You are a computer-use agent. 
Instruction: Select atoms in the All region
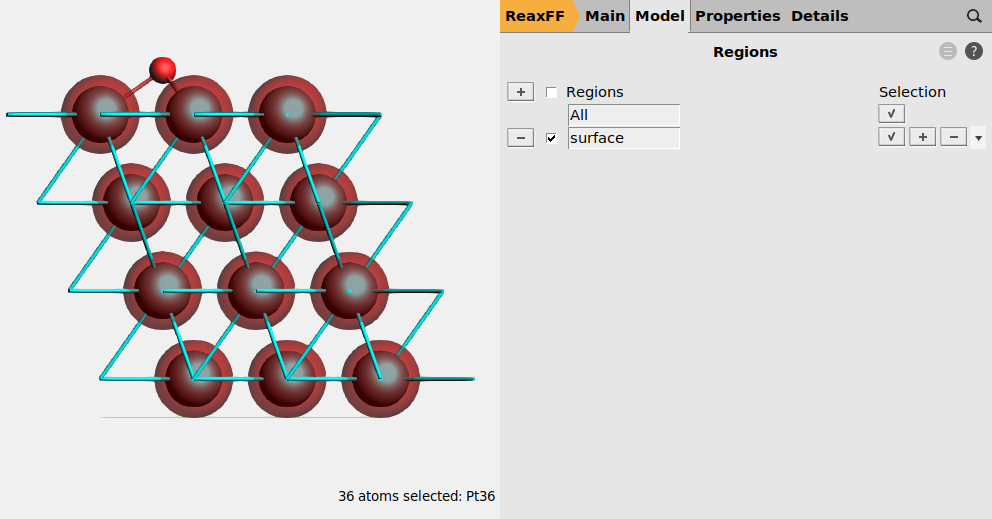point(891,114)
